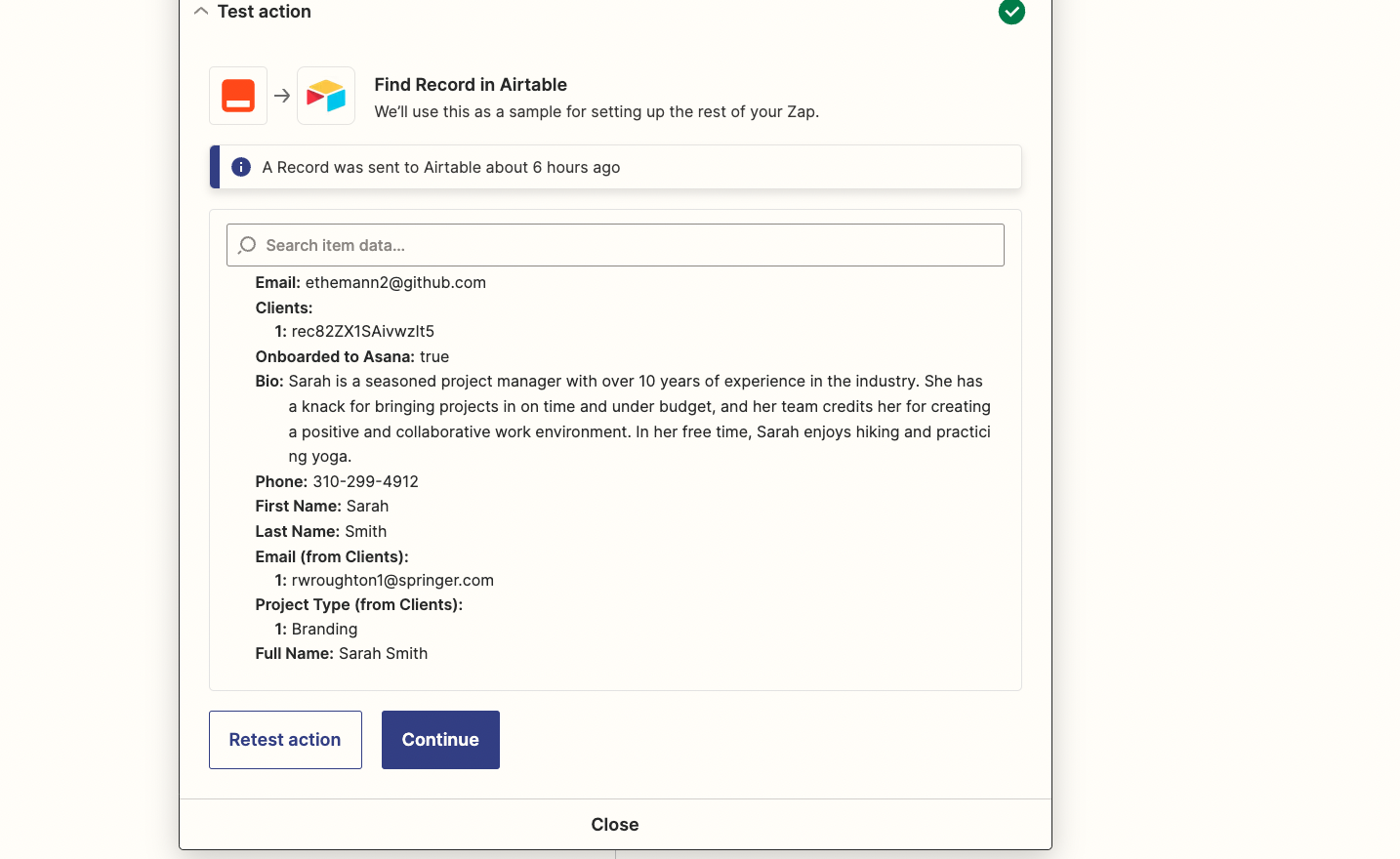Click the Onboarded to Asana true value
Image resolution: width=1400 pixels, height=859 pixels.
point(434,357)
